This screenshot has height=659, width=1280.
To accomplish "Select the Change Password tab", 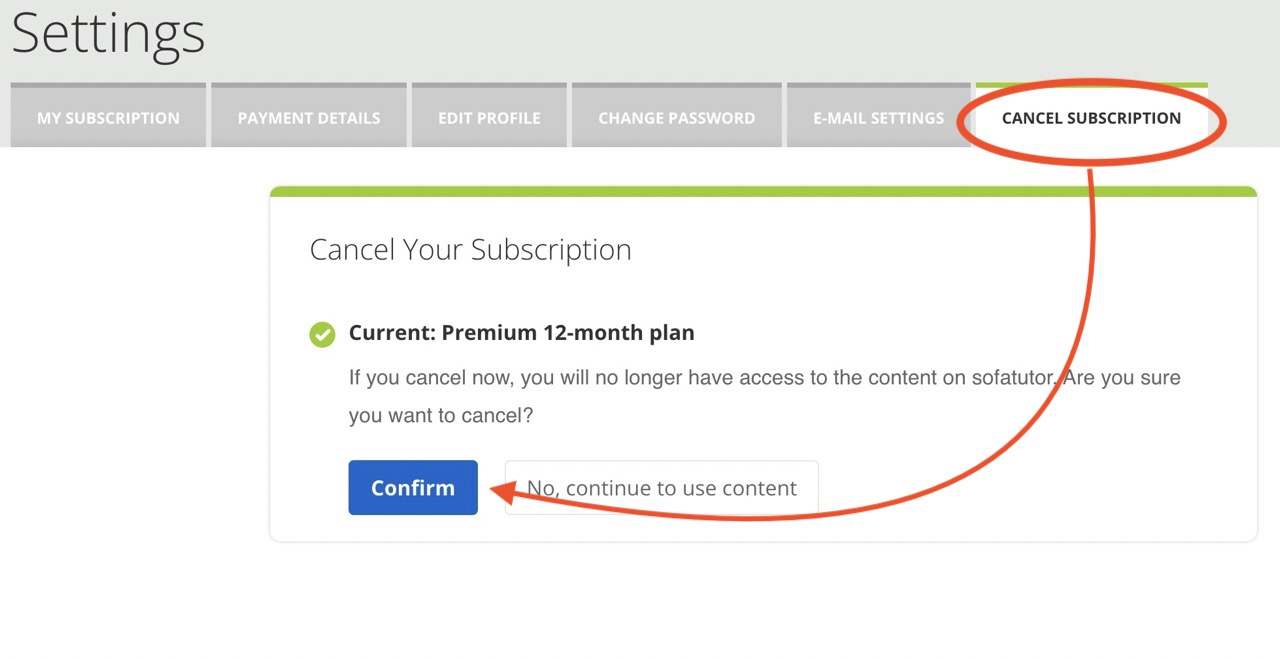I will click(x=676, y=118).
